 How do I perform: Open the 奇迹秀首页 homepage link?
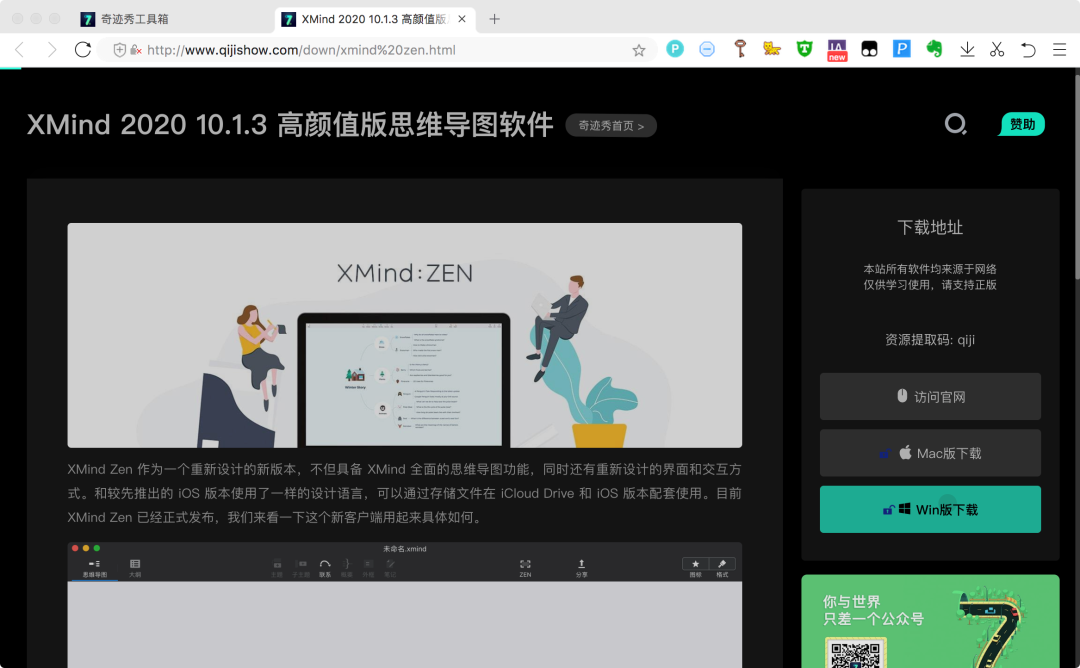point(611,126)
